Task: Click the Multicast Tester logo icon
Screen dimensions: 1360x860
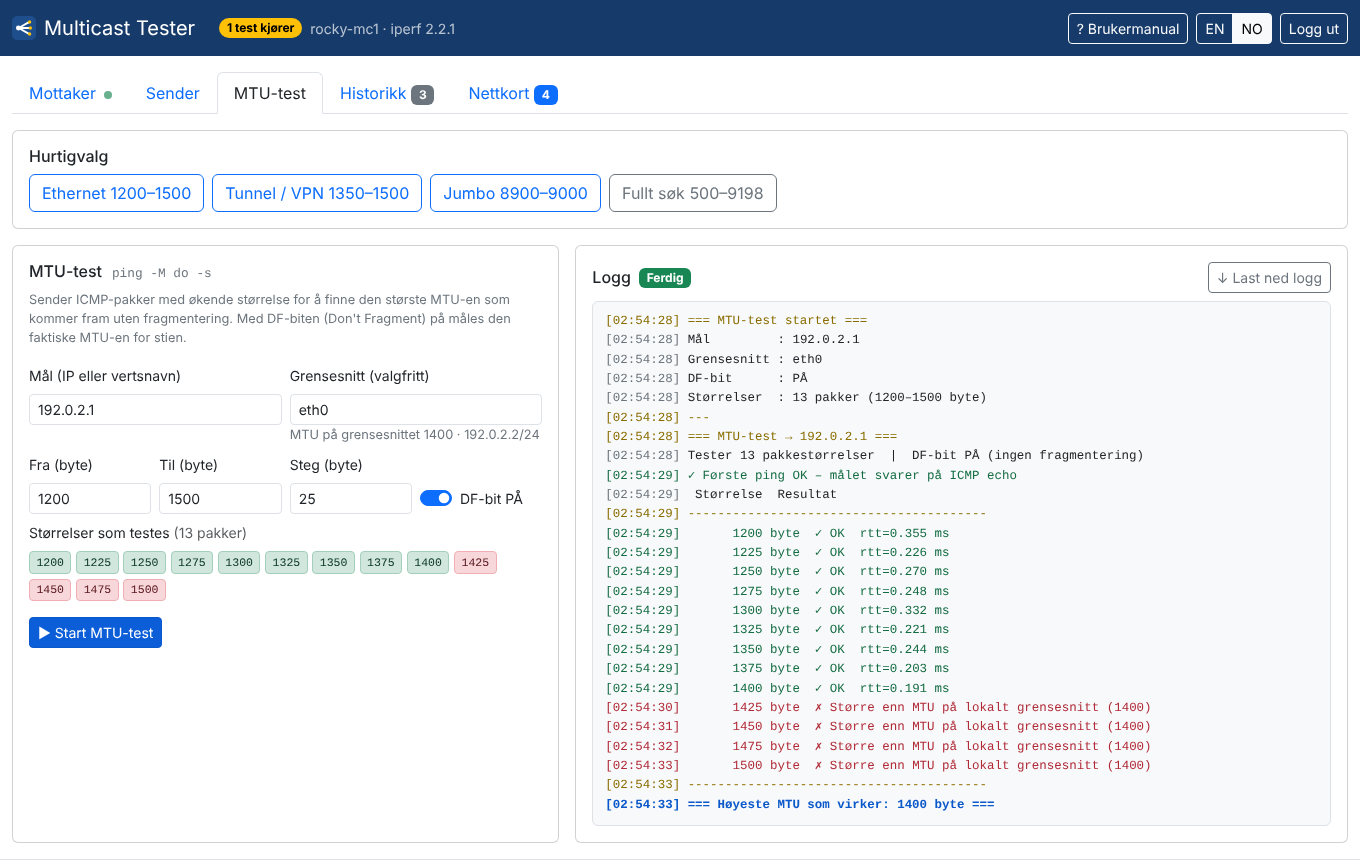Action: click(x=24, y=28)
